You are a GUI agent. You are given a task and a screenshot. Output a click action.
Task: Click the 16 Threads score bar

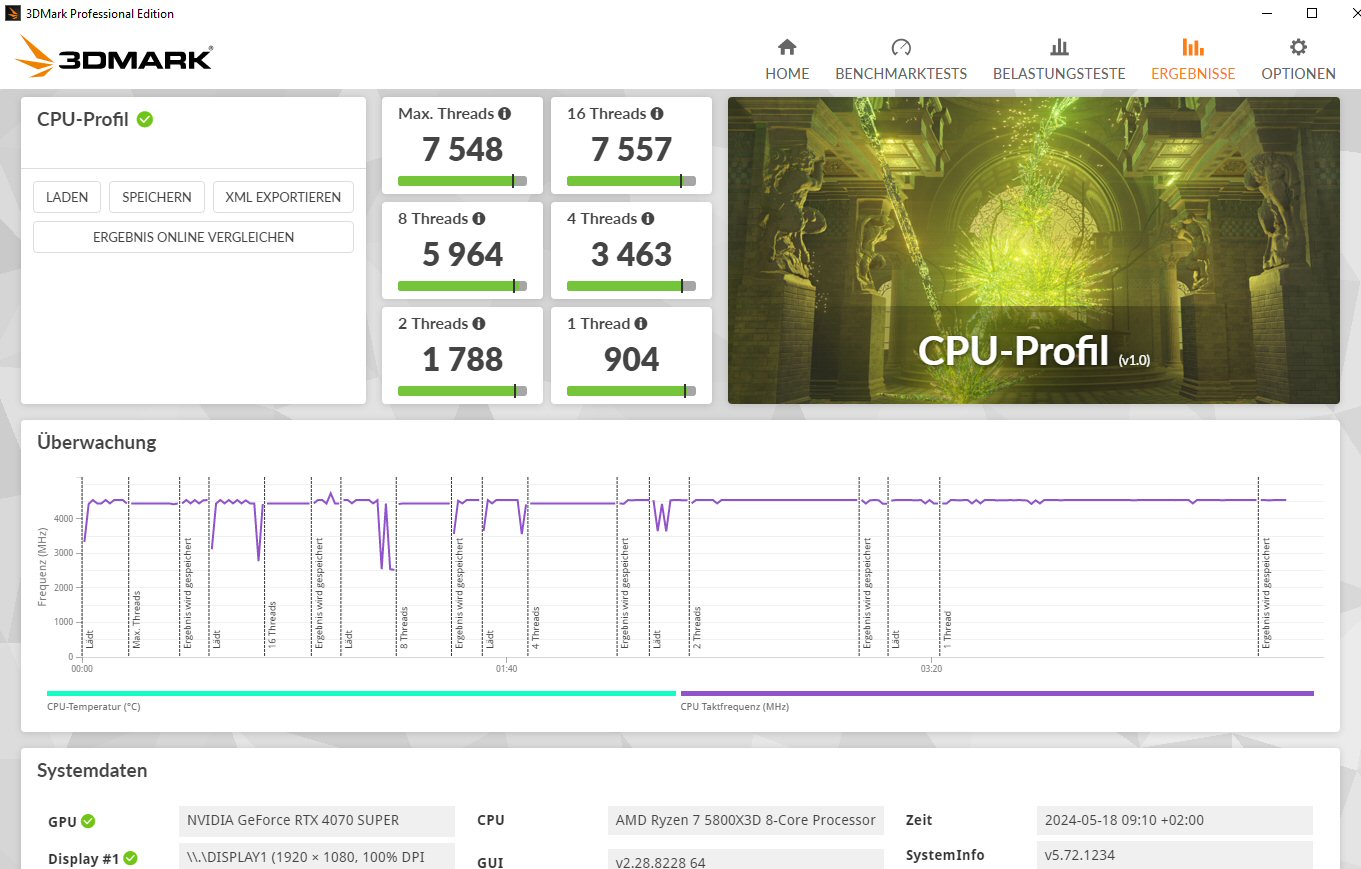pyautogui.click(x=631, y=181)
